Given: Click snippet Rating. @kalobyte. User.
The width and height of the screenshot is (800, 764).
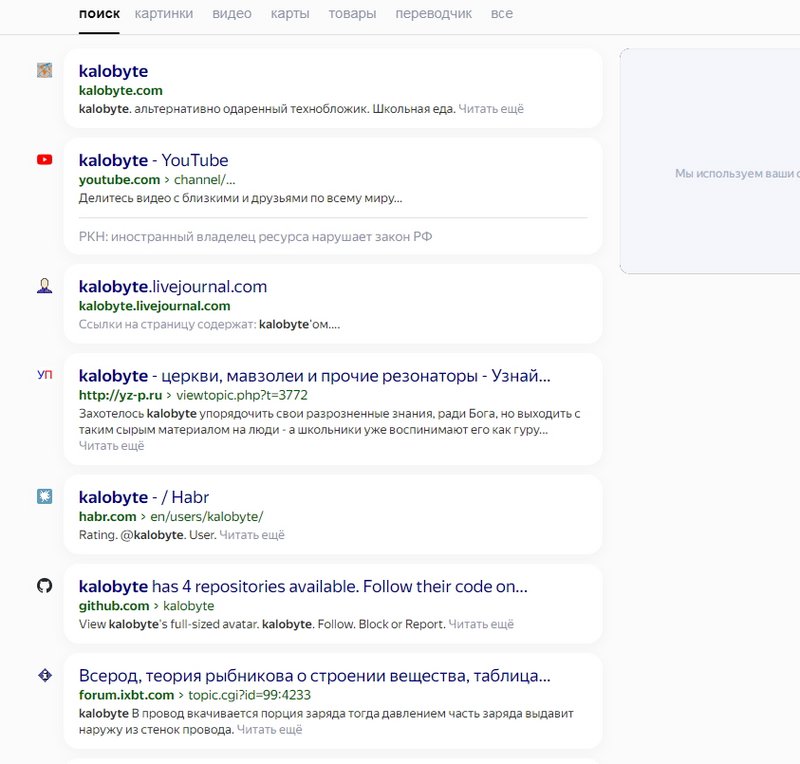Looking at the screenshot, I should point(147,535).
